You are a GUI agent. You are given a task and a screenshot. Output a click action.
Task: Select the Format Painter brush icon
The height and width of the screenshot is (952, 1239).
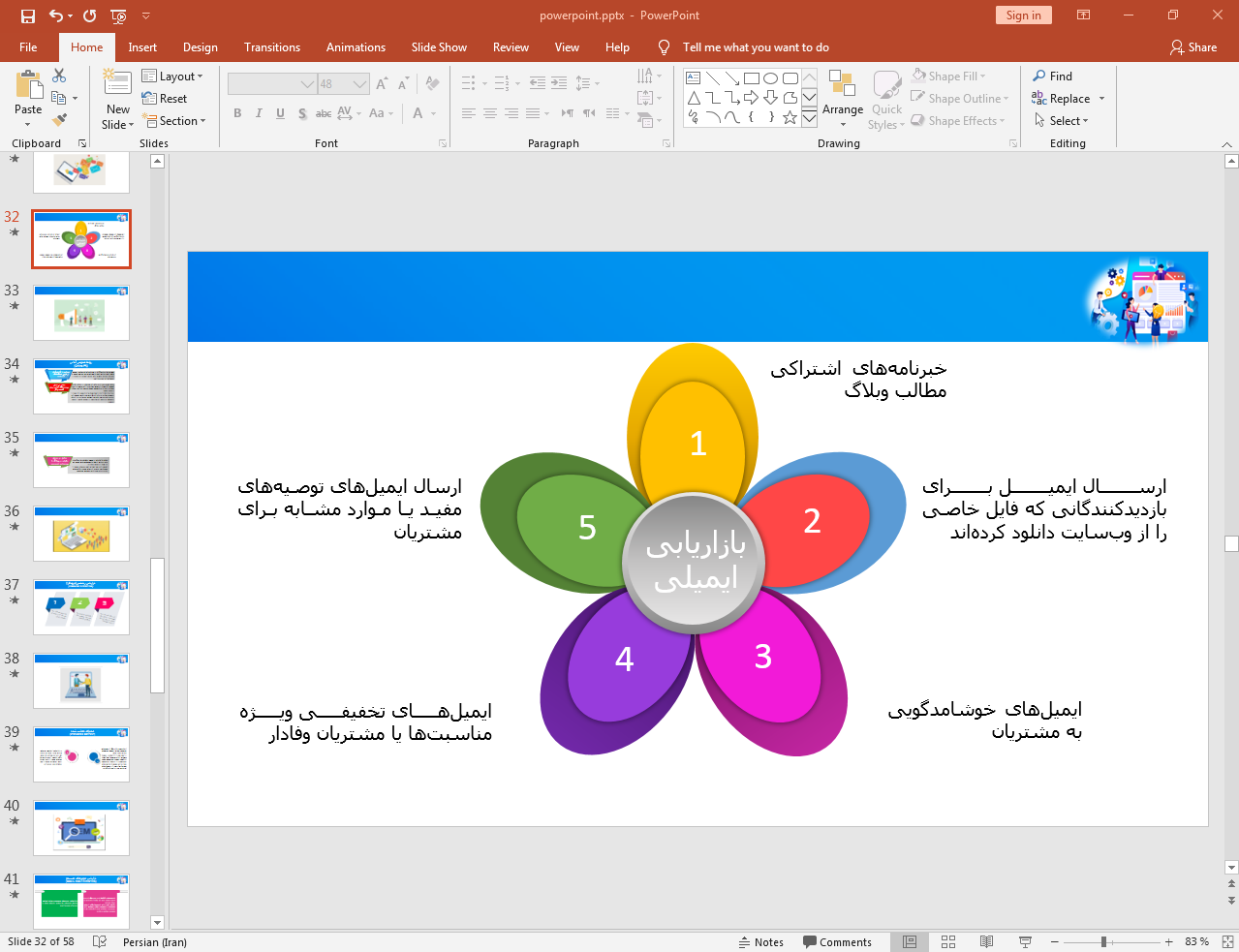59,120
